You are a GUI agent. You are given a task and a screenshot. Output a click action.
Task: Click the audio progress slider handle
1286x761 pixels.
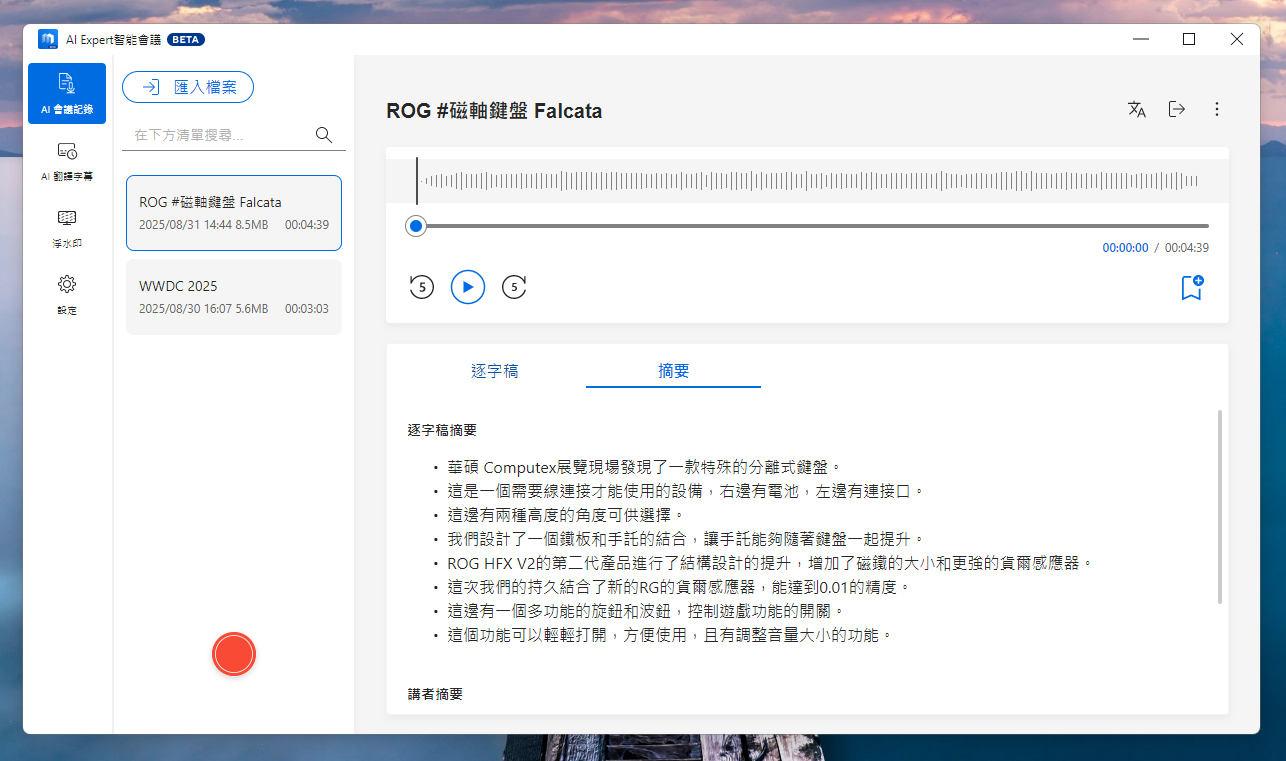[x=416, y=226]
